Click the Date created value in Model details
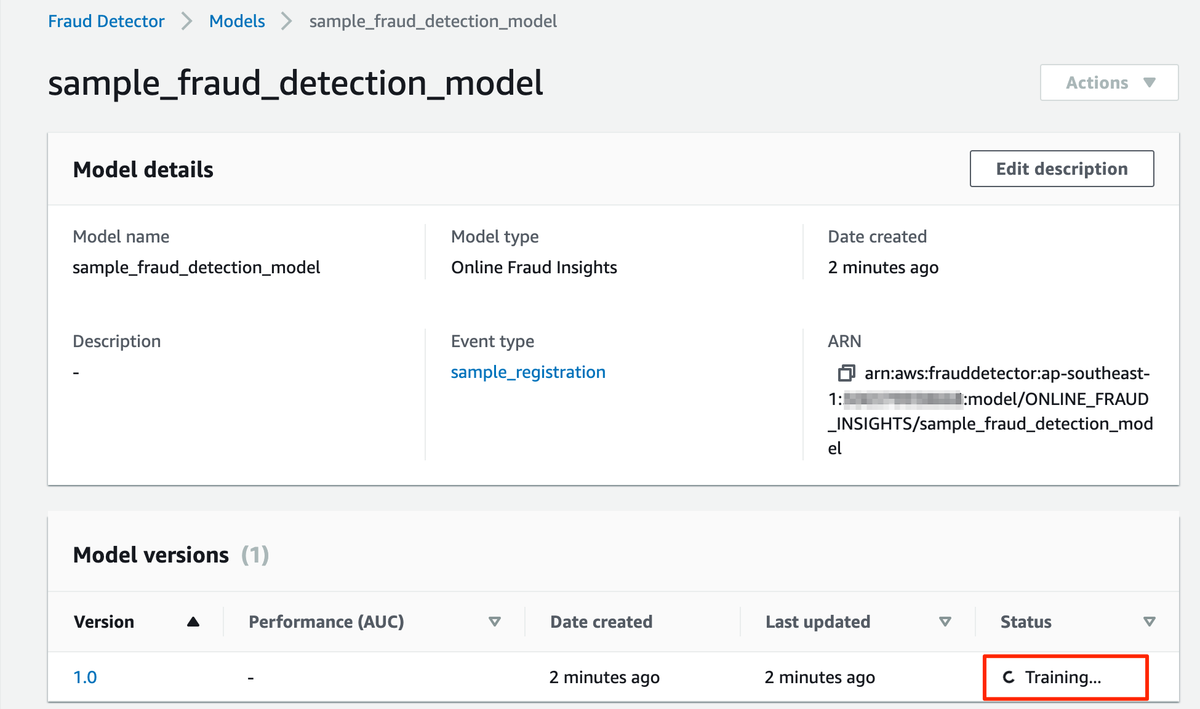 [x=883, y=267]
